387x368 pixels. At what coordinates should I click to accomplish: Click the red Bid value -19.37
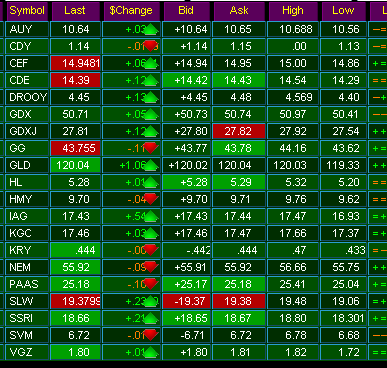[187, 301]
